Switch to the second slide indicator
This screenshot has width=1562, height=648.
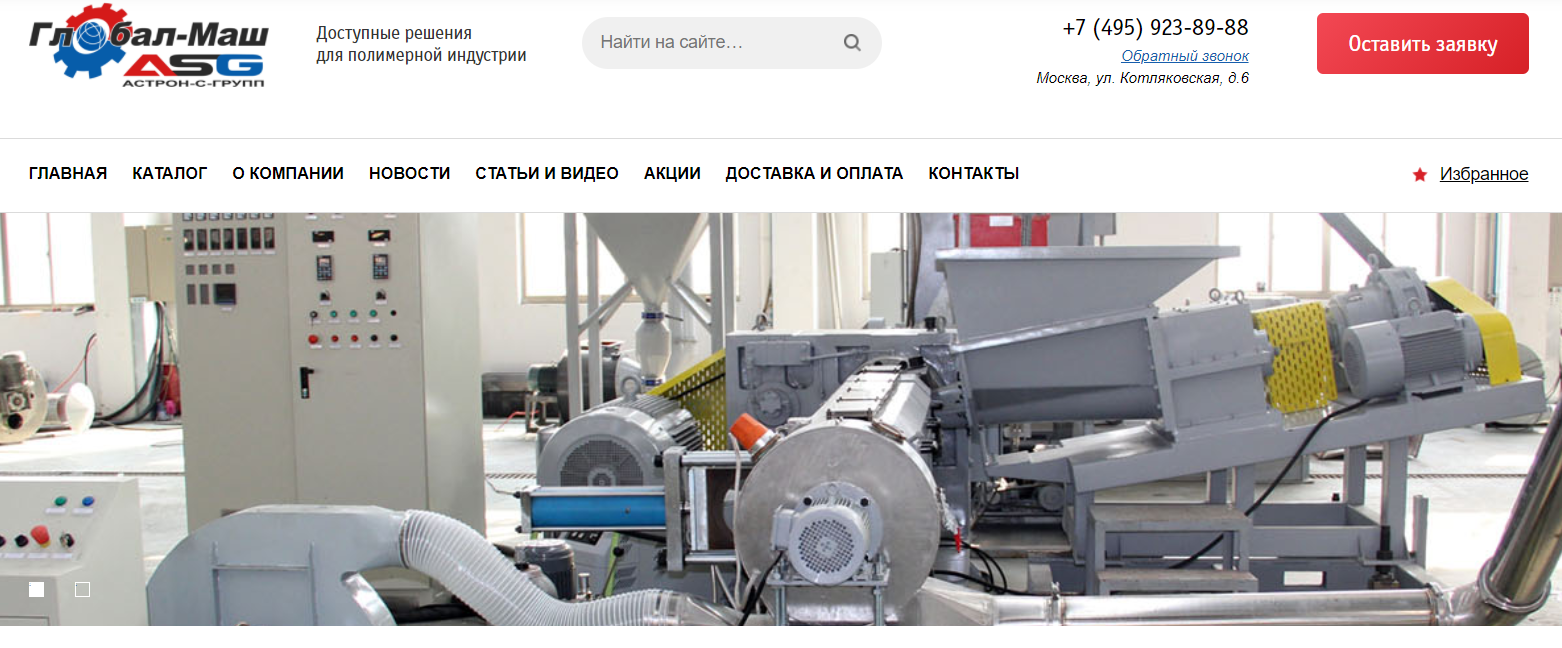click(83, 589)
